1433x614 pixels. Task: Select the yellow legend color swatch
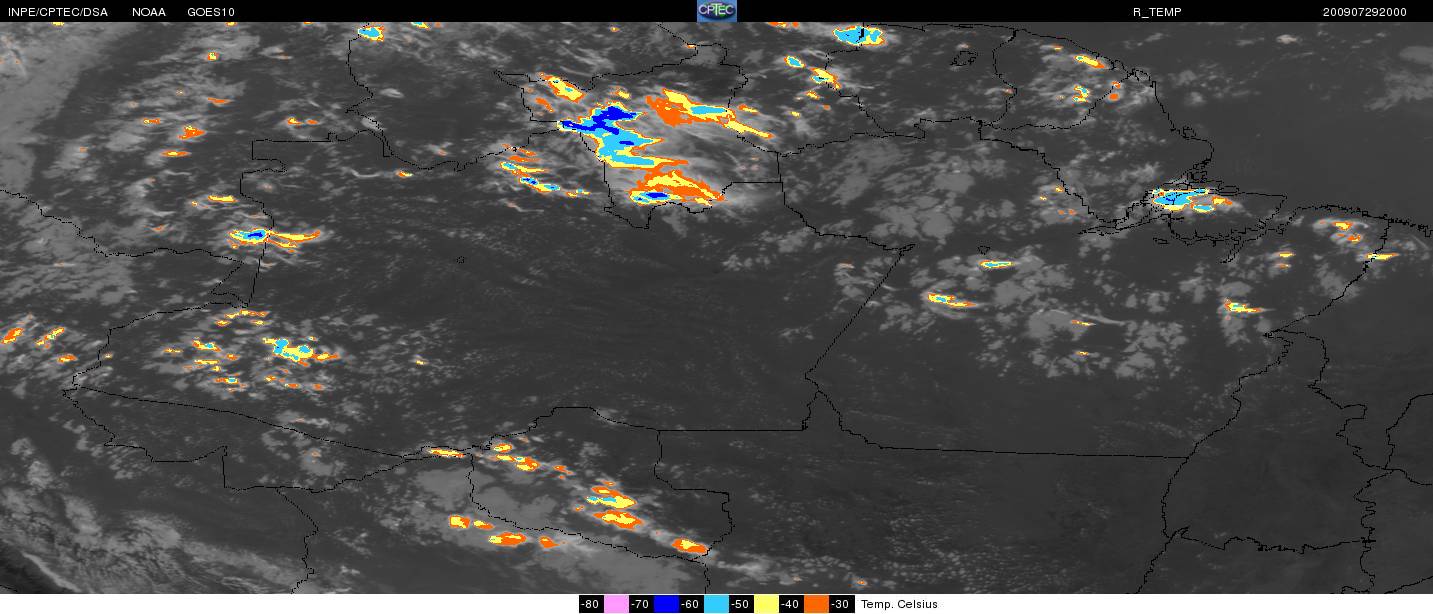[766, 604]
